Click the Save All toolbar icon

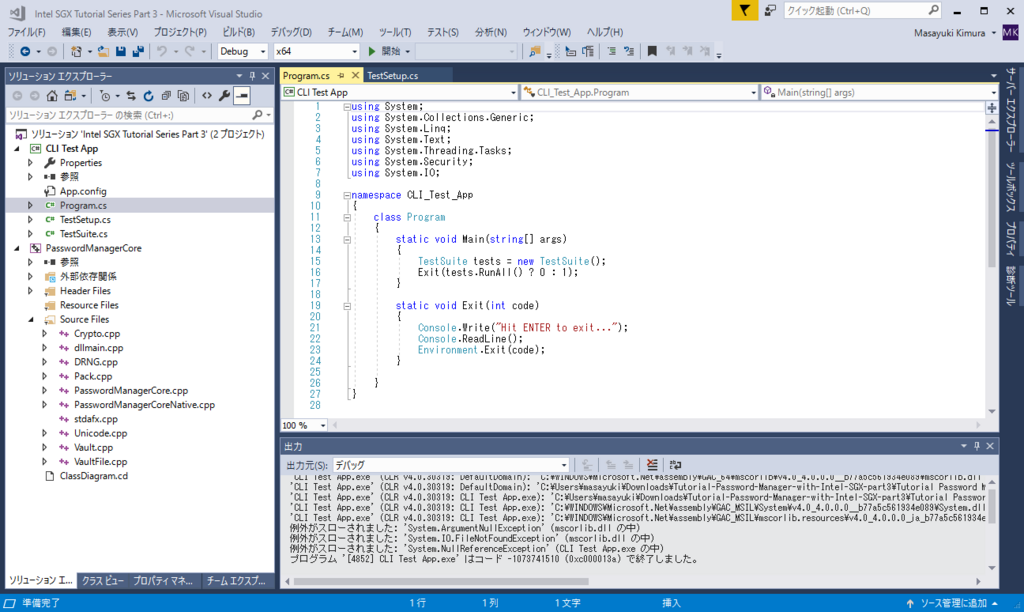(138, 51)
